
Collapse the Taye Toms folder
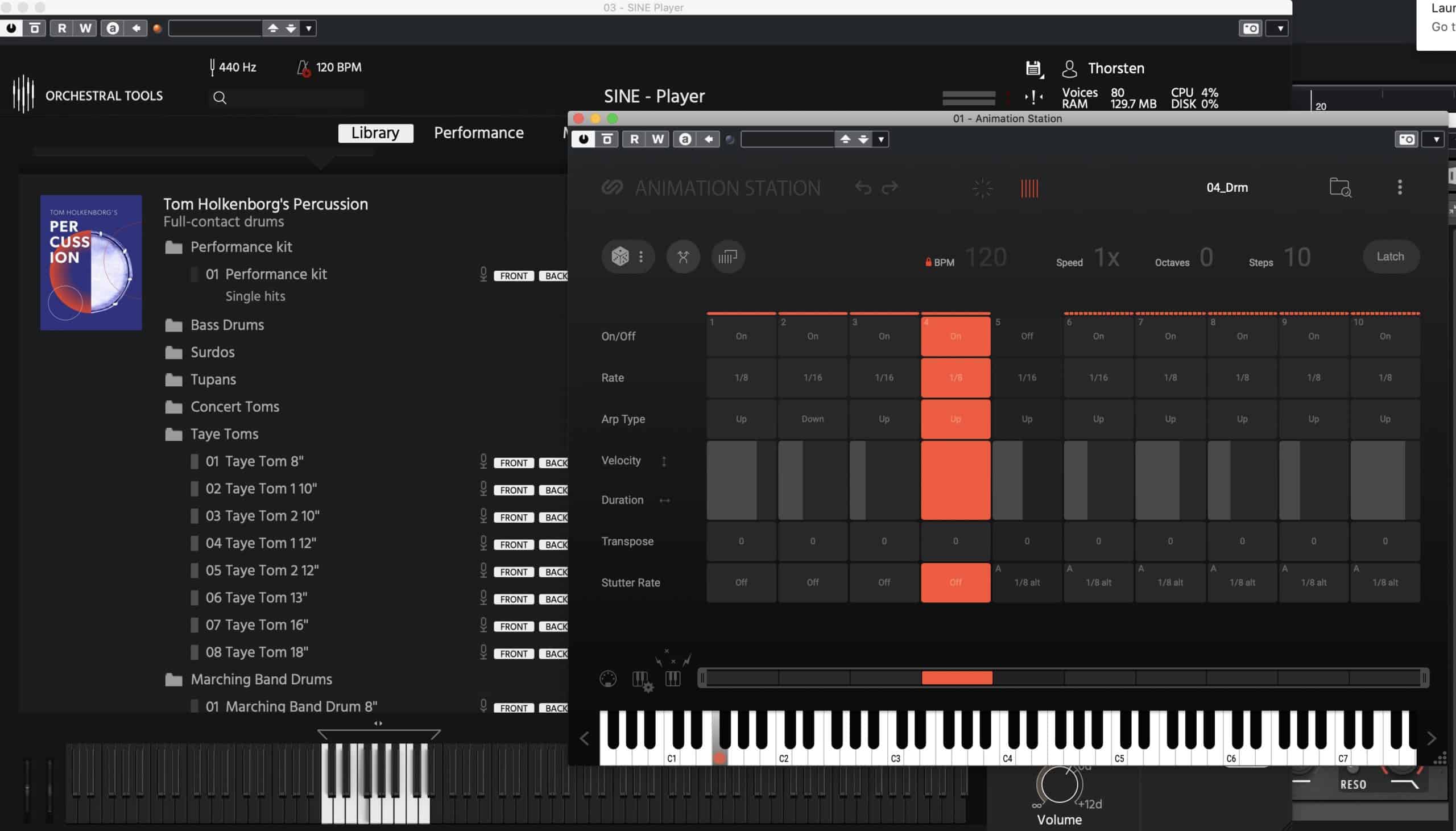click(x=173, y=435)
